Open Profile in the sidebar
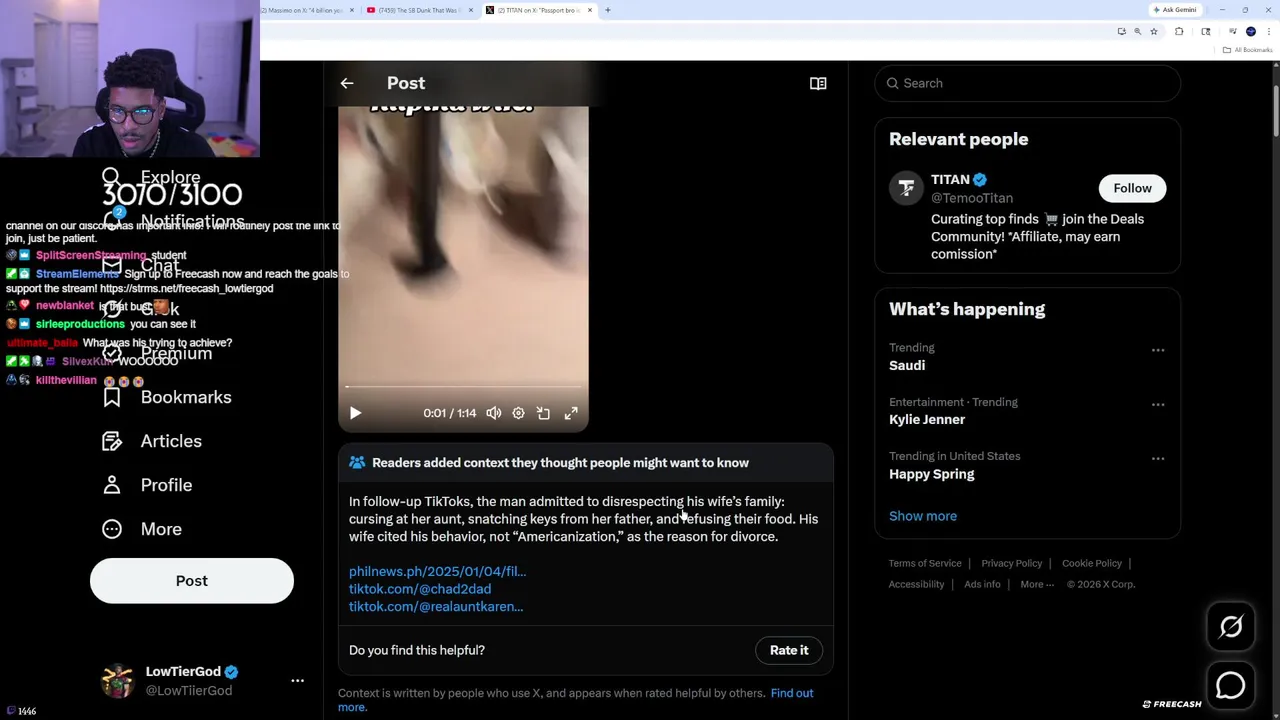 click(166, 485)
